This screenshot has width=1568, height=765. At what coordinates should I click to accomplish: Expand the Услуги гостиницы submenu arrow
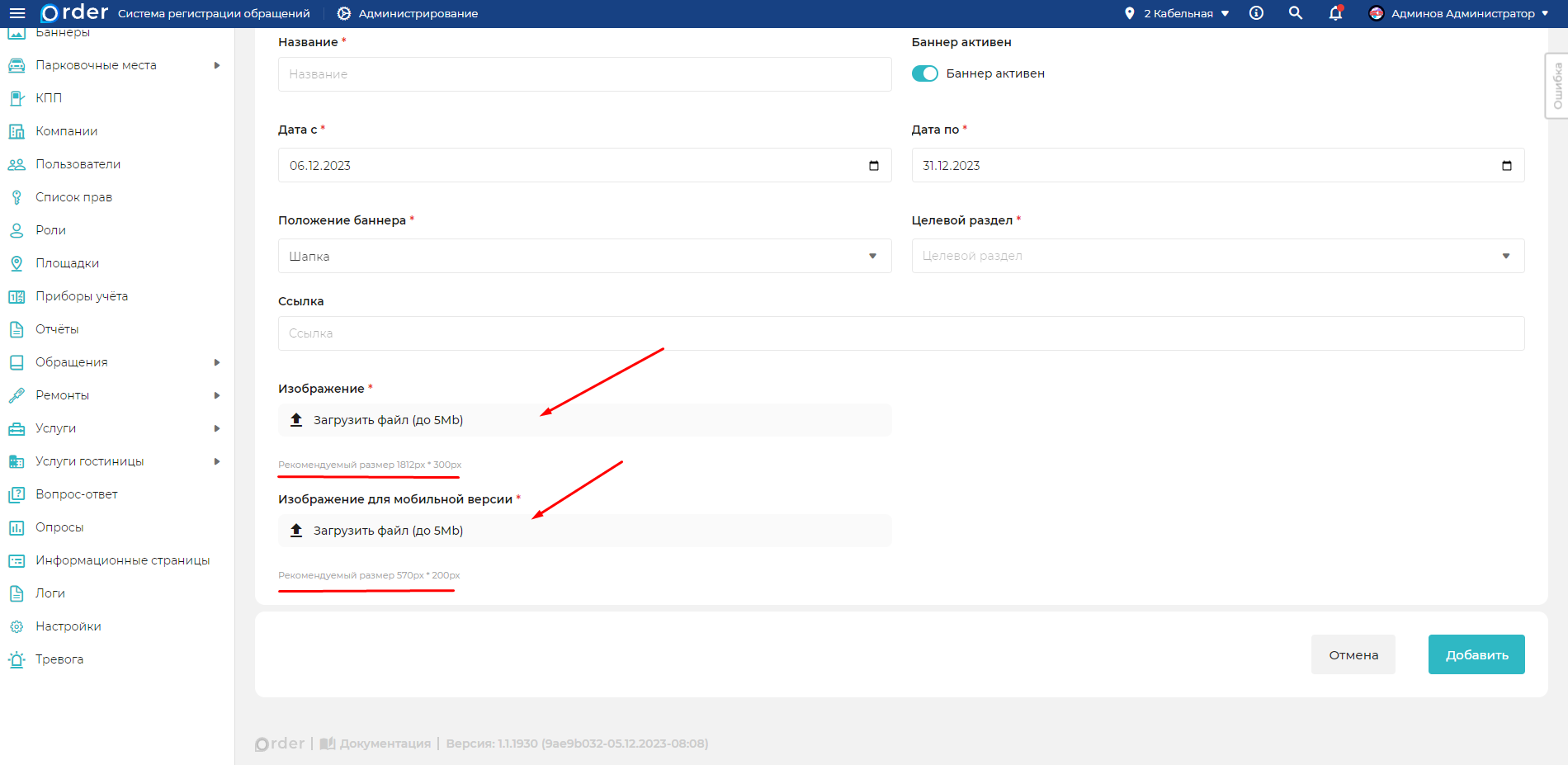(217, 461)
